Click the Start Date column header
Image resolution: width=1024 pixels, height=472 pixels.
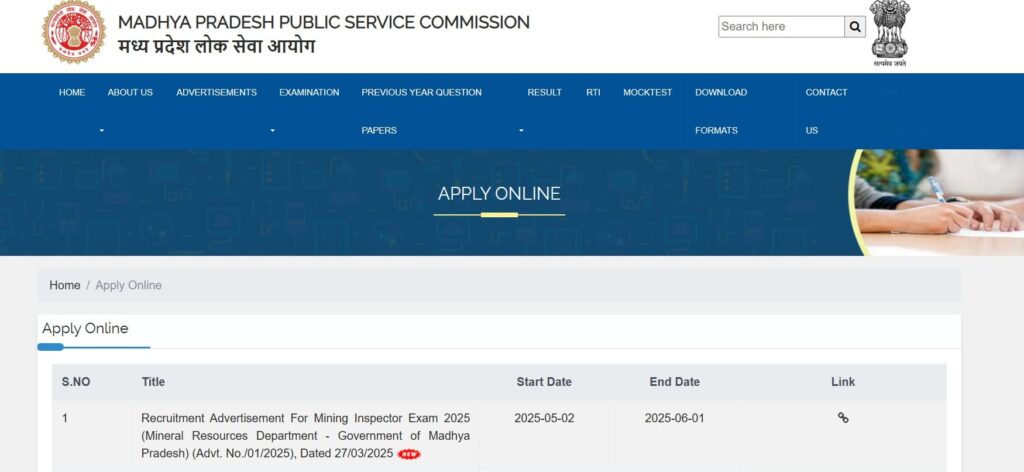point(544,382)
